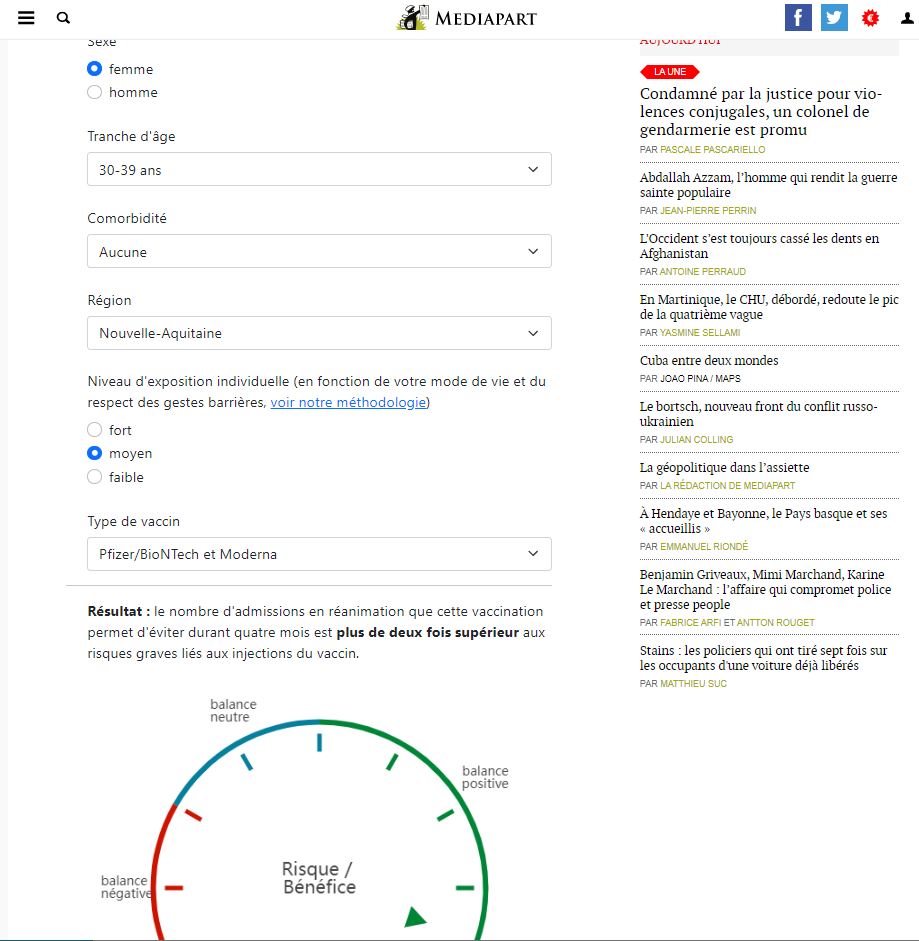Open author link Matthieu Suc

pyautogui.click(x=693, y=684)
